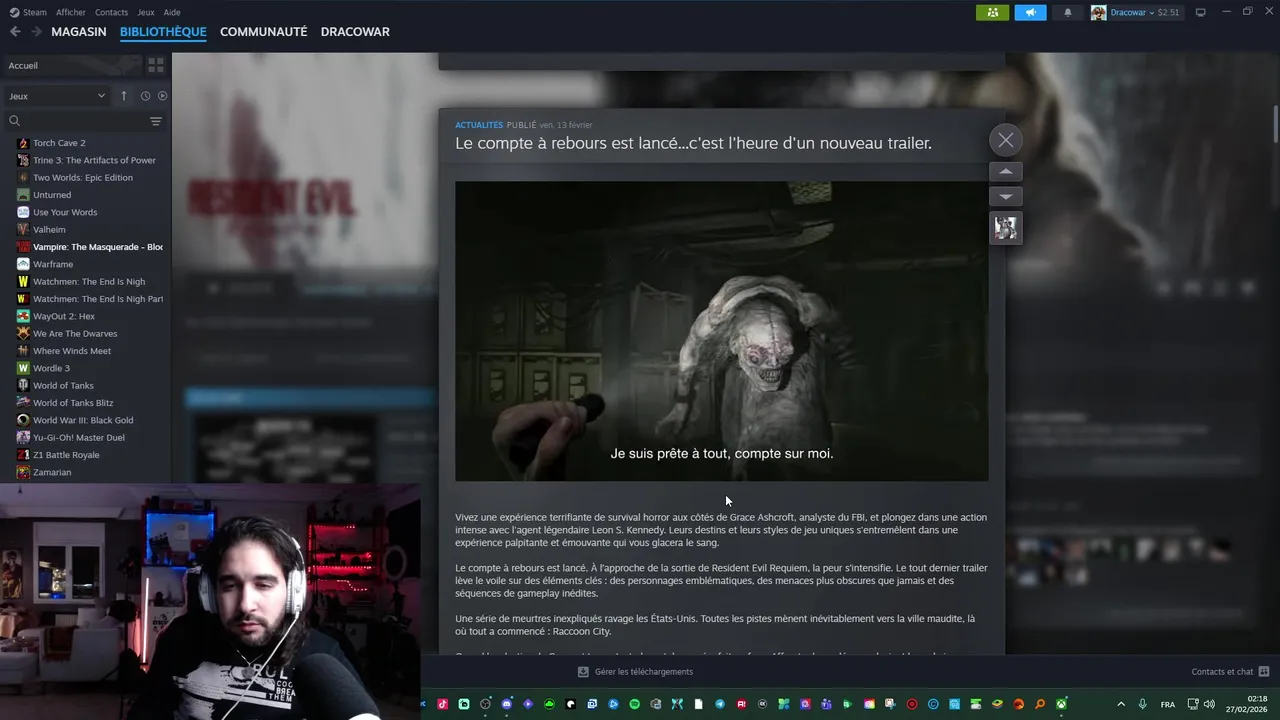Open Spotify from the taskbar
This screenshot has width=1280, height=720.
[634, 704]
